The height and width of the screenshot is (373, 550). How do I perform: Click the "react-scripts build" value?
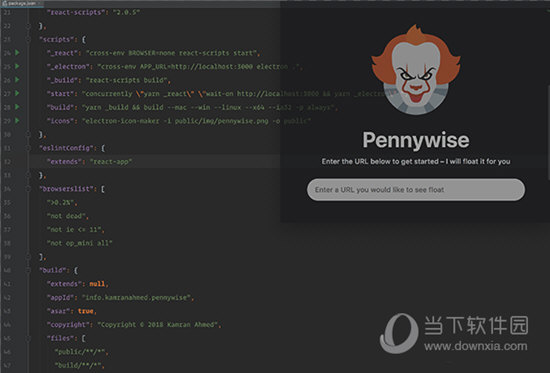pos(126,80)
